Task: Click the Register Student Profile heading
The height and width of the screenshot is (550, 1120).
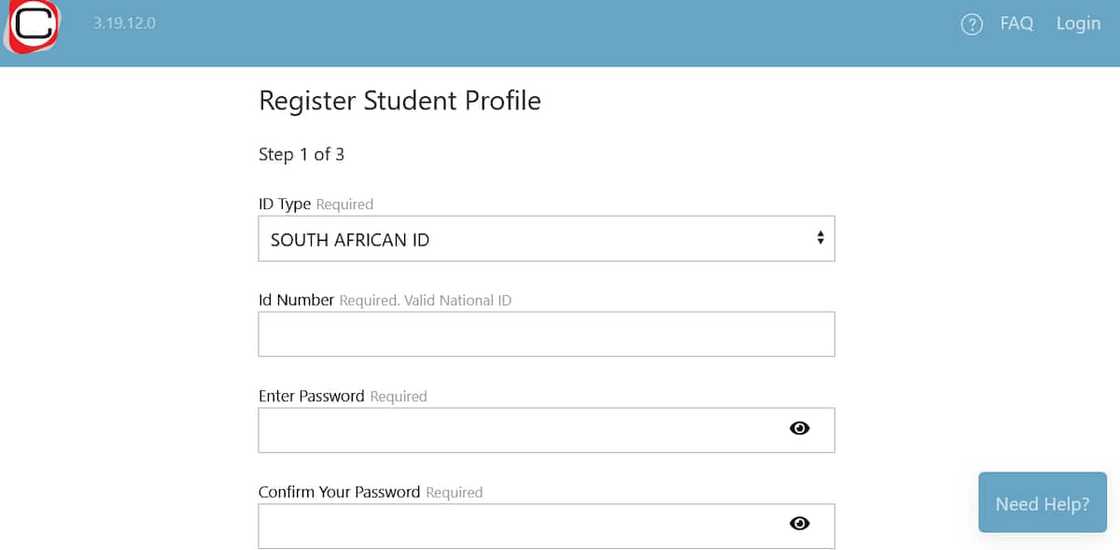Action: [x=399, y=101]
